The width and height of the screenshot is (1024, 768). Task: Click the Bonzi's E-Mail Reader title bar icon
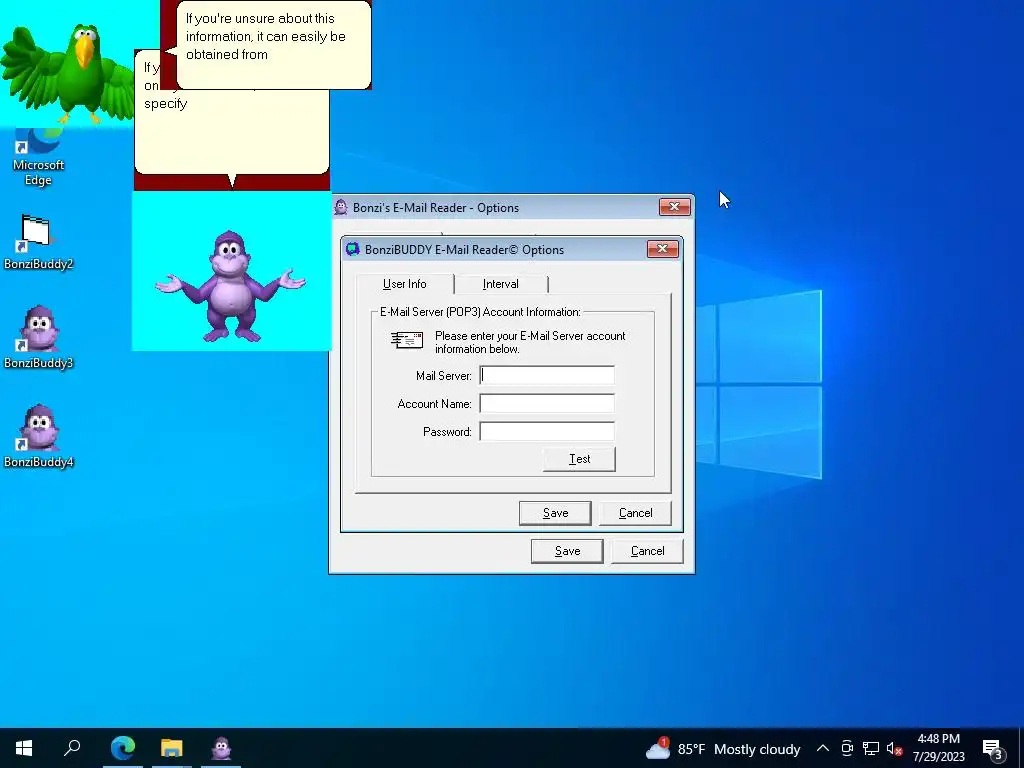340,207
